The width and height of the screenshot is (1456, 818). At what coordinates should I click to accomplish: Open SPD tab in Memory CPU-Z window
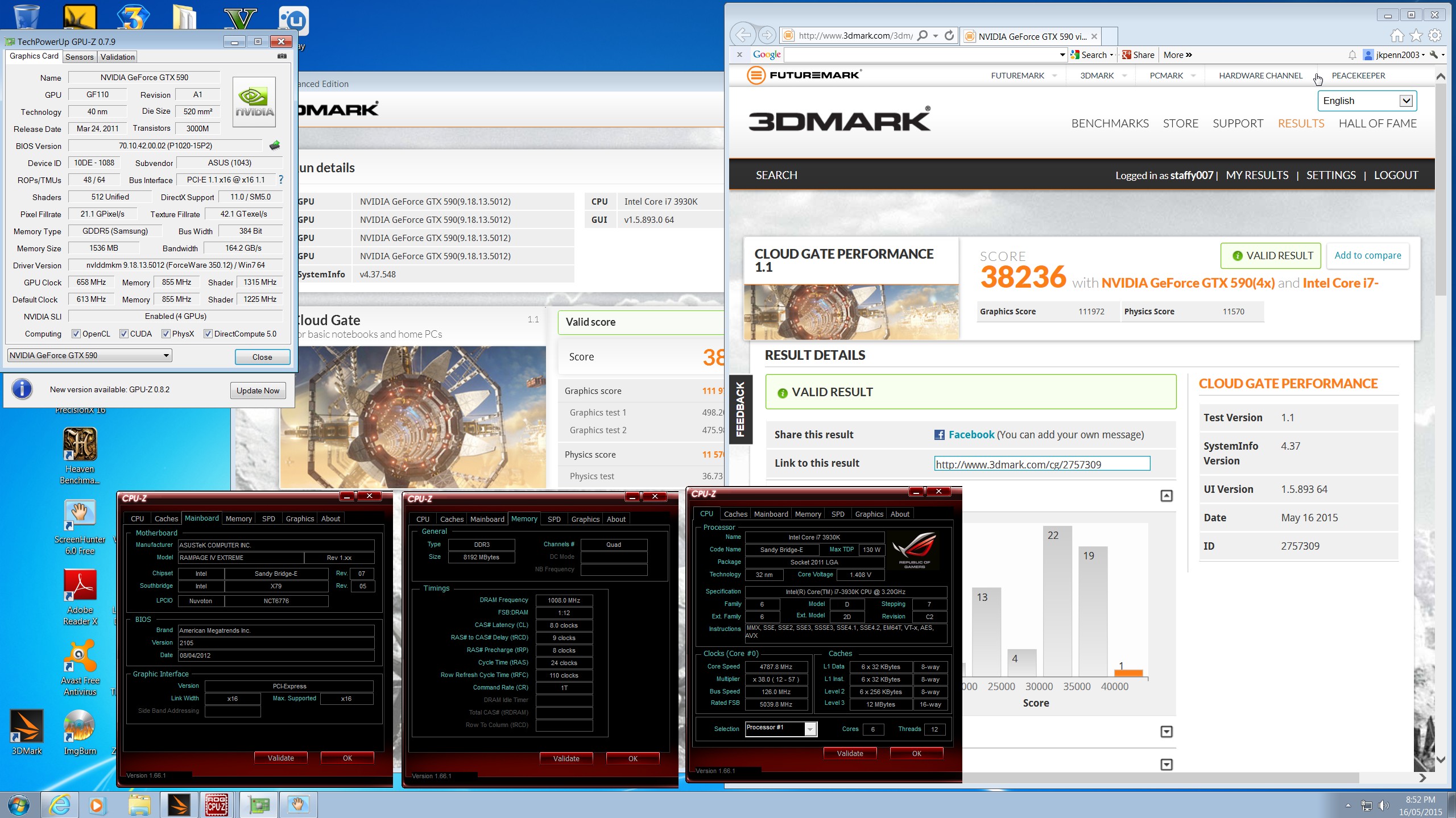[554, 519]
